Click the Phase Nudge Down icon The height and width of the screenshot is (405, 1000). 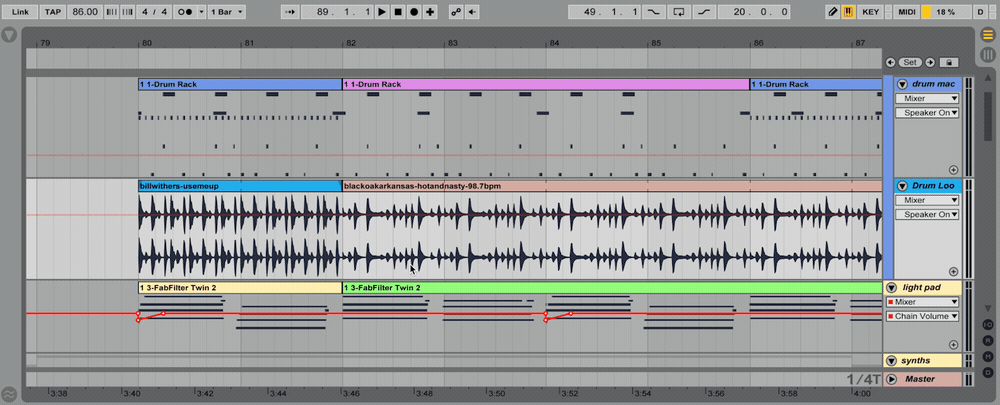111,12
